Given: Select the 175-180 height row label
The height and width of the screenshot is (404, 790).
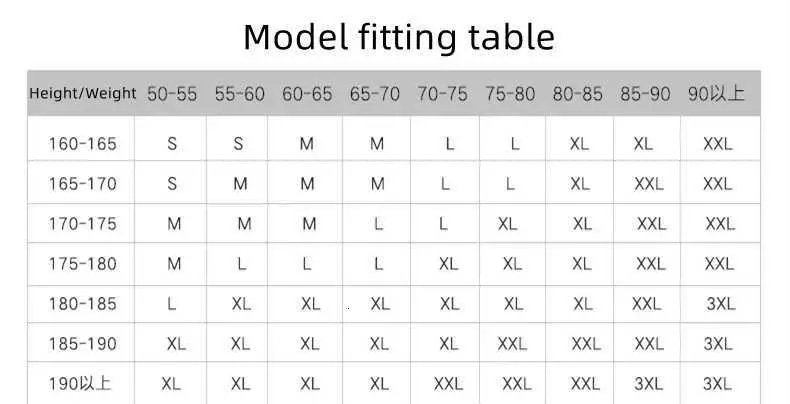Looking at the screenshot, I should coord(83,264).
